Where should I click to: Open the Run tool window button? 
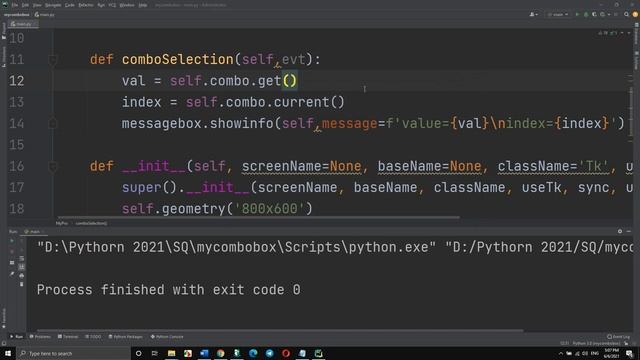click(x=16, y=337)
